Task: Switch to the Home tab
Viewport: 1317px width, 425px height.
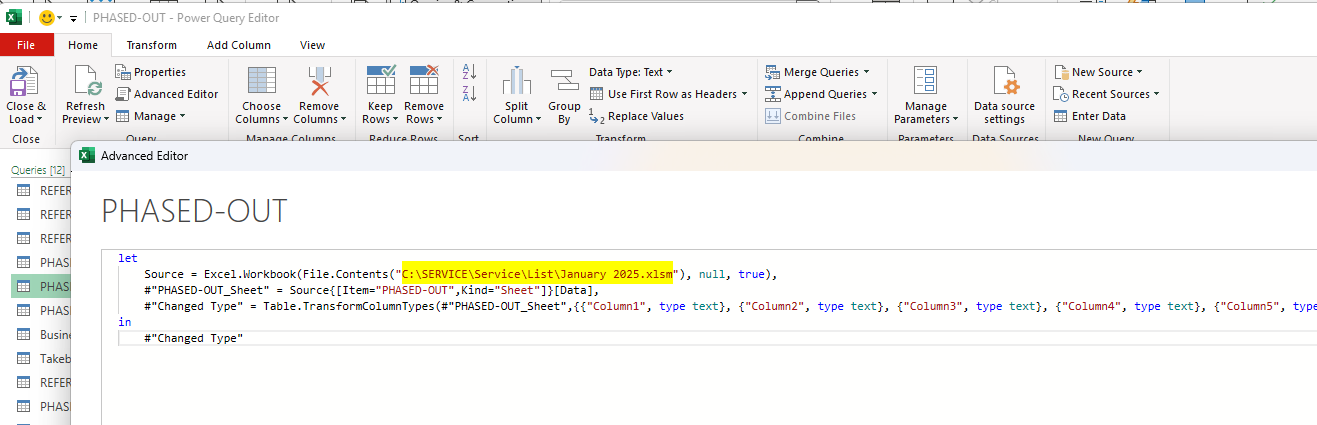Action: point(83,45)
